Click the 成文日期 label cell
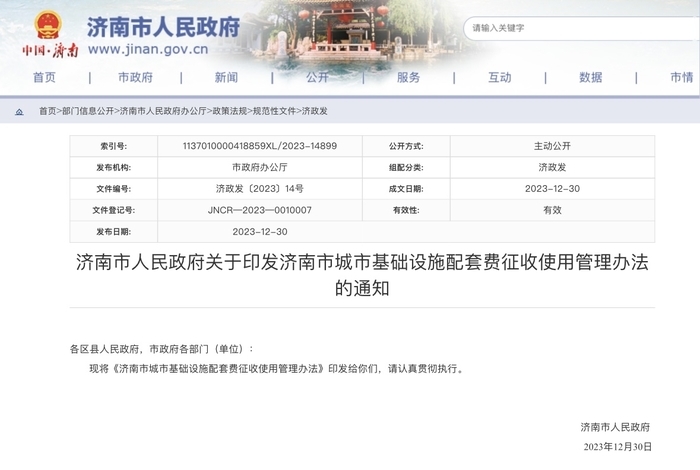700x470 pixels. pos(406,189)
